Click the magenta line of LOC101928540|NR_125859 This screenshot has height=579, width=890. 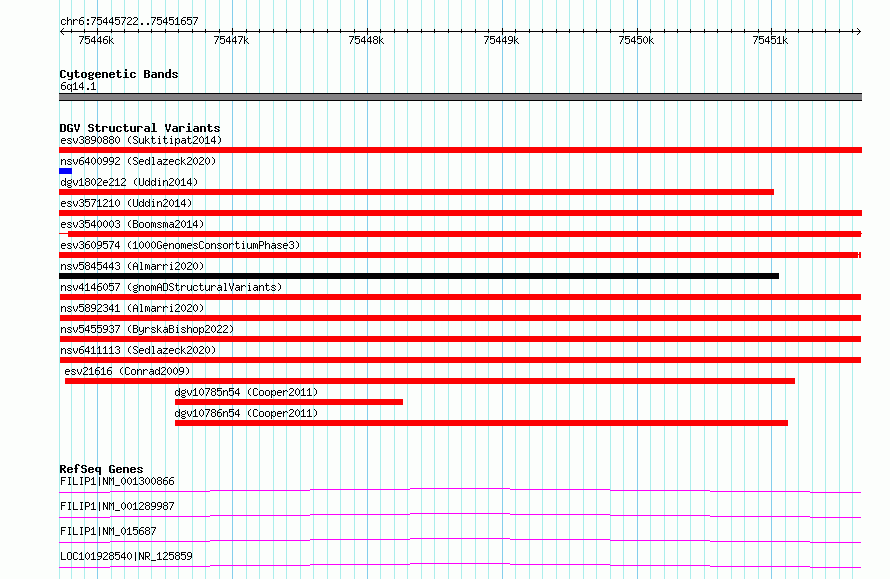[460, 565]
